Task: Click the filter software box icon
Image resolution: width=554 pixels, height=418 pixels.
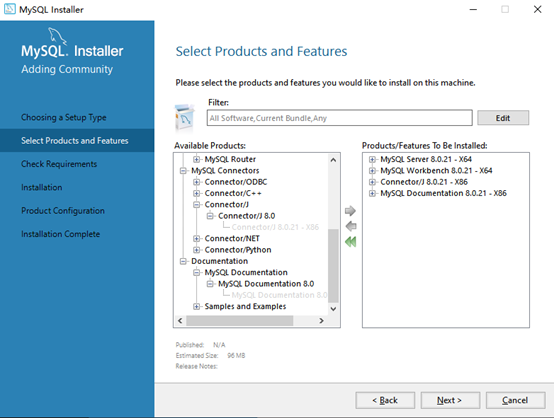Action: tap(185, 117)
